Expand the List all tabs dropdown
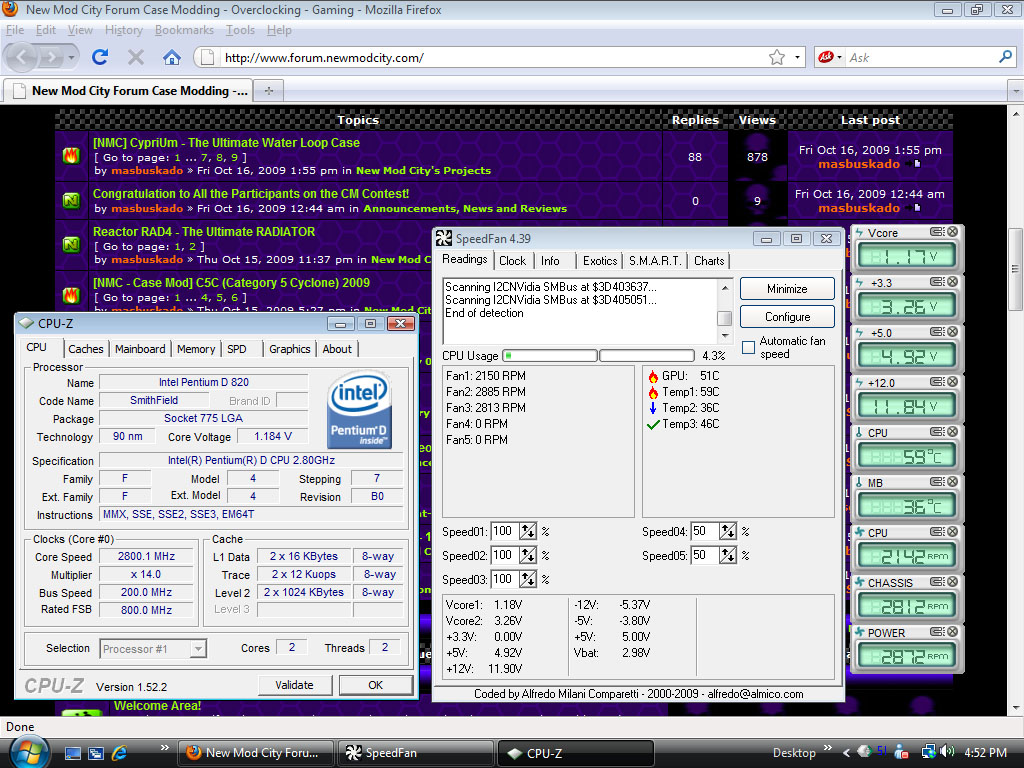The height and width of the screenshot is (768, 1024). tap(1016, 91)
